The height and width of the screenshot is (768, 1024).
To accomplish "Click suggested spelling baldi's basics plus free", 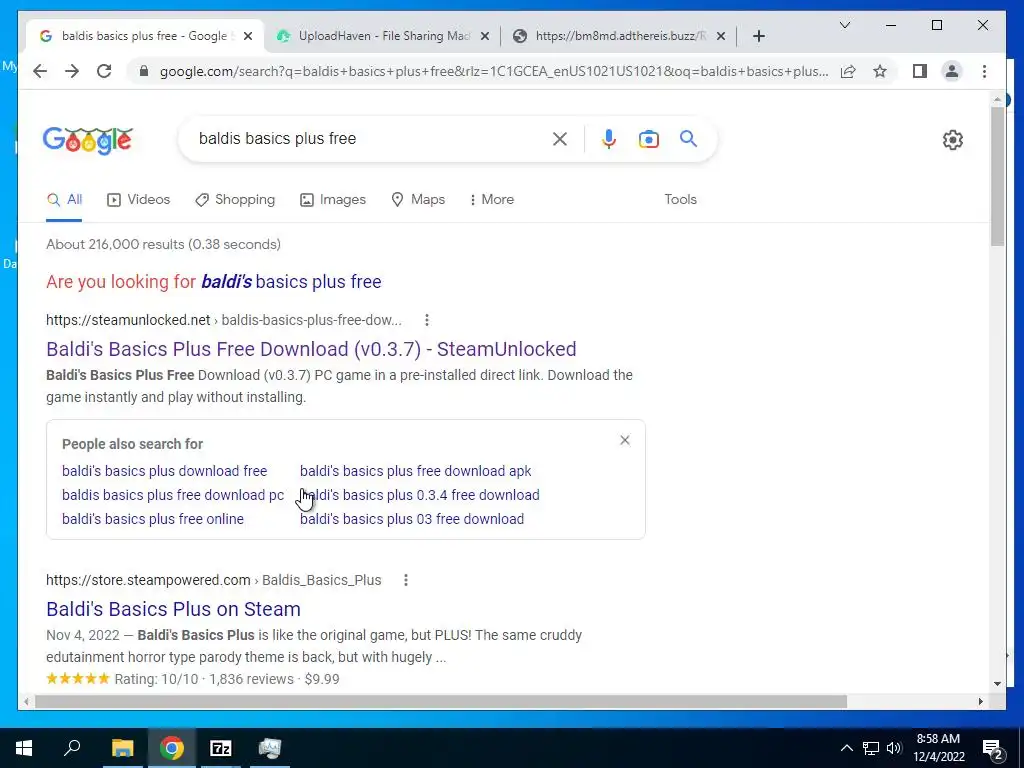I will (x=291, y=282).
